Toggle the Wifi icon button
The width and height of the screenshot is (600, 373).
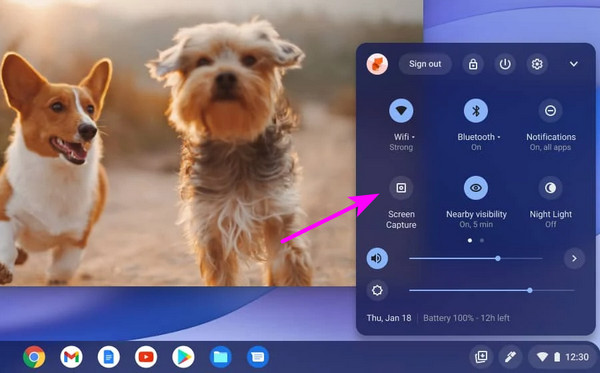click(x=401, y=111)
